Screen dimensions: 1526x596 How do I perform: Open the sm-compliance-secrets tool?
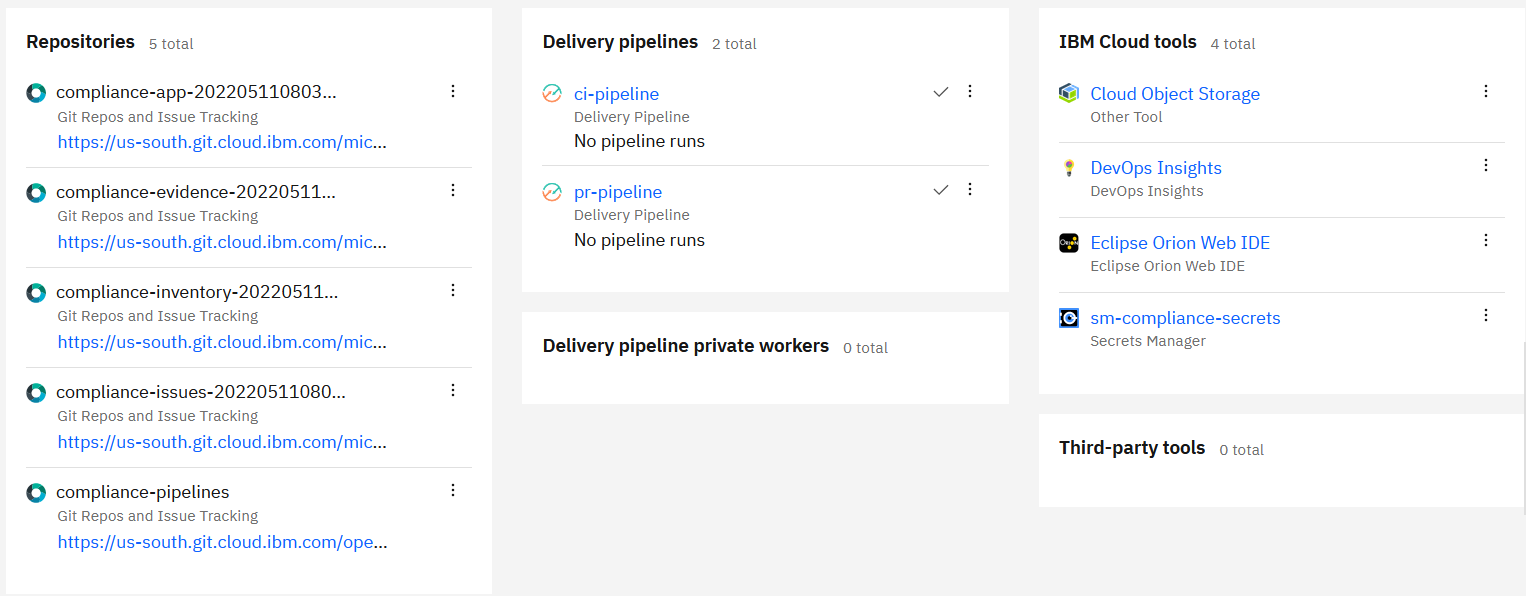[x=1185, y=317]
